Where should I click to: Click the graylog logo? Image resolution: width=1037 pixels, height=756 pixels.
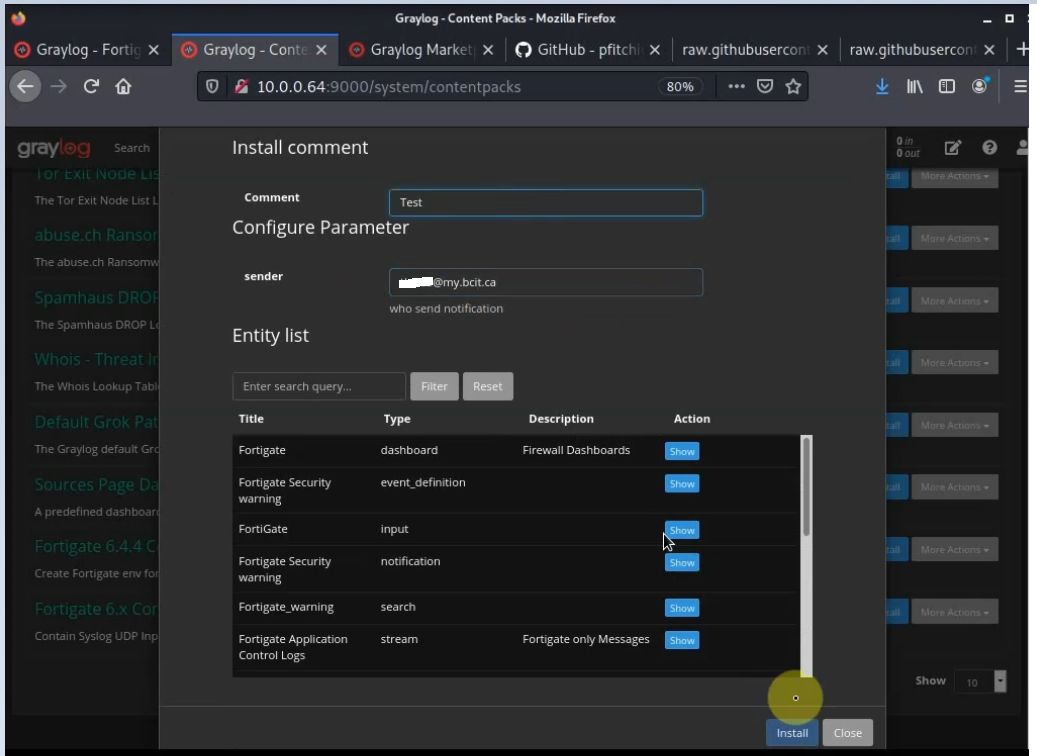pos(54,148)
